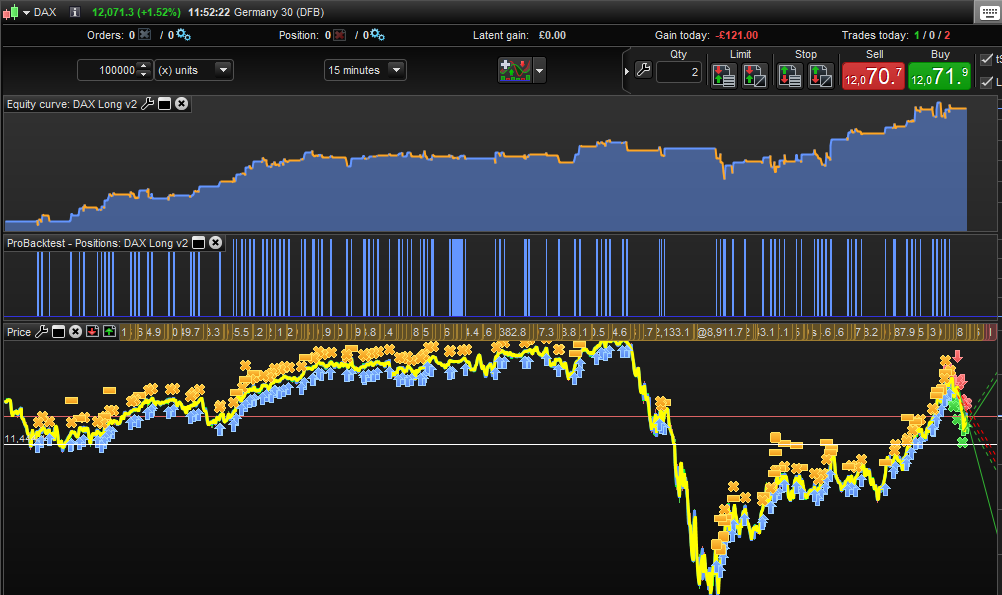Screen dimensions: 1002x595
Task: Open Orders settings gear icon
Action: (183, 35)
